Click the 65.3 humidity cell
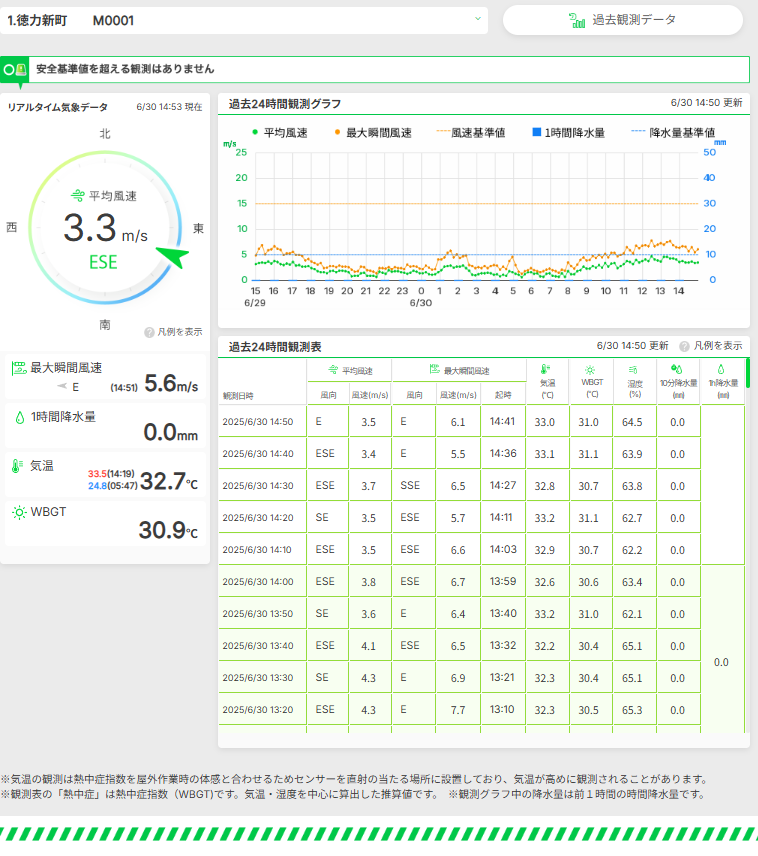 pos(635,710)
